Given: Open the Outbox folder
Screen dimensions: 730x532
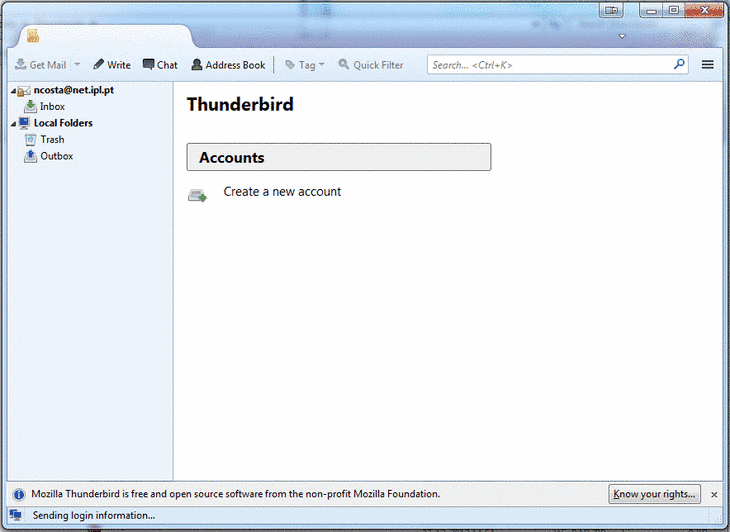Looking at the screenshot, I should (56, 156).
